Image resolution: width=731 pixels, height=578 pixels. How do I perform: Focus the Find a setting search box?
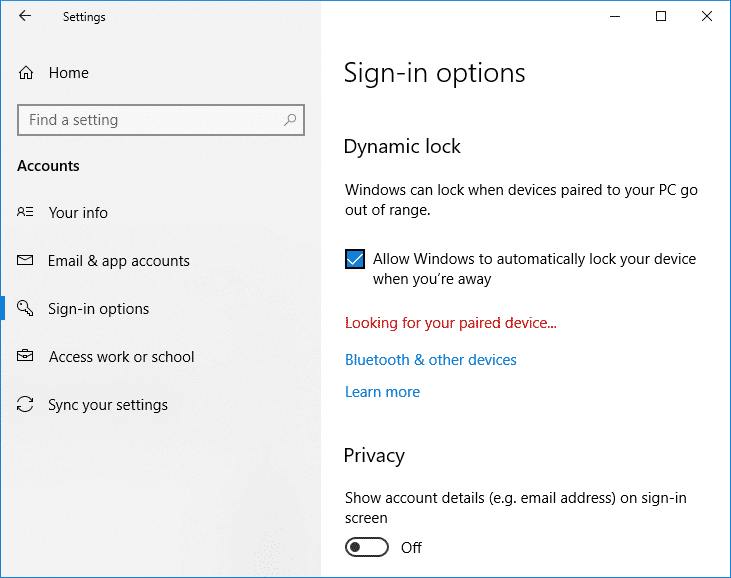(150, 120)
